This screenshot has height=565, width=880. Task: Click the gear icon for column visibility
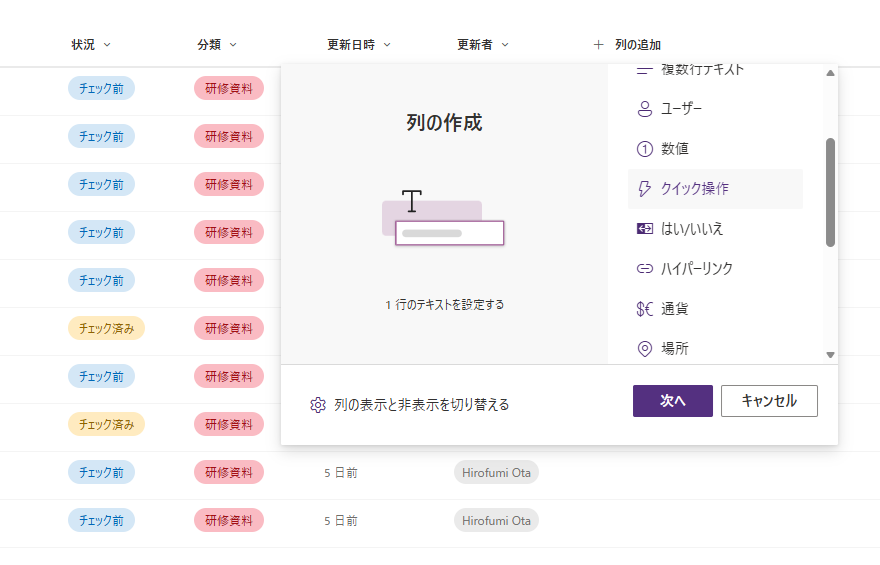coord(318,405)
